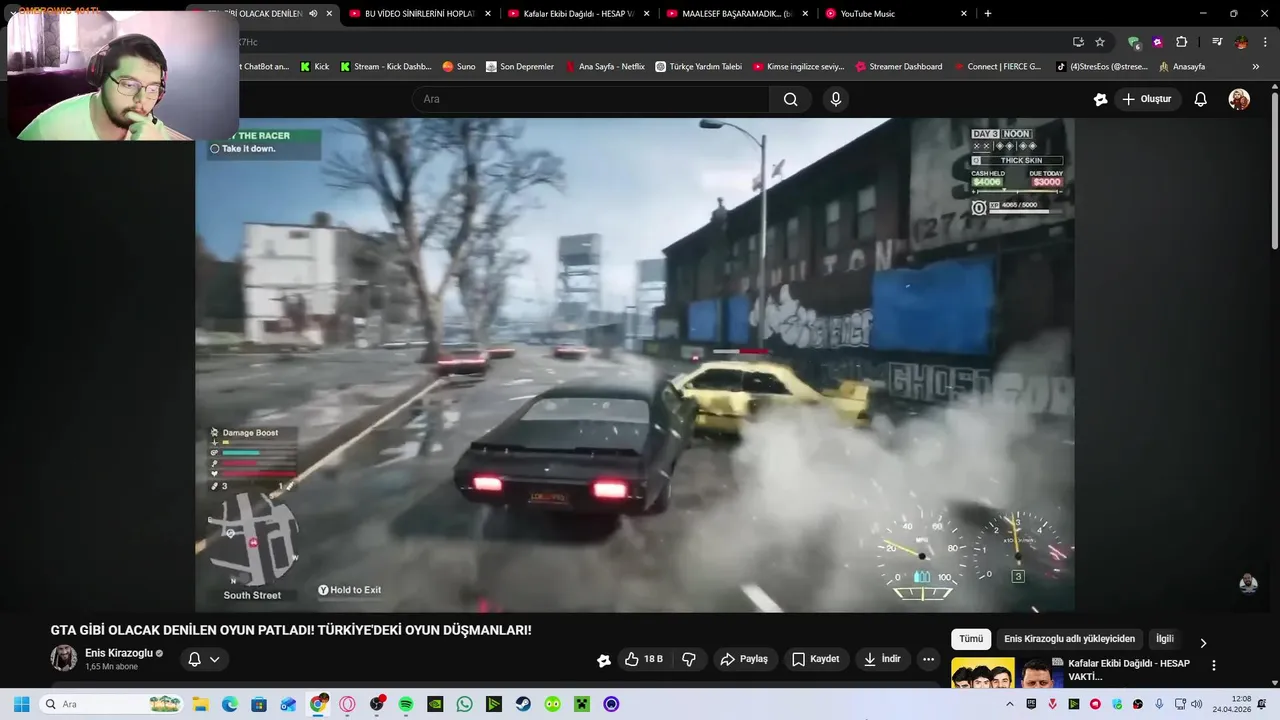The height and width of the screenshot is (720, 1280).
Task: Click the green extension icon with badge
Action: click(1134, 42)
